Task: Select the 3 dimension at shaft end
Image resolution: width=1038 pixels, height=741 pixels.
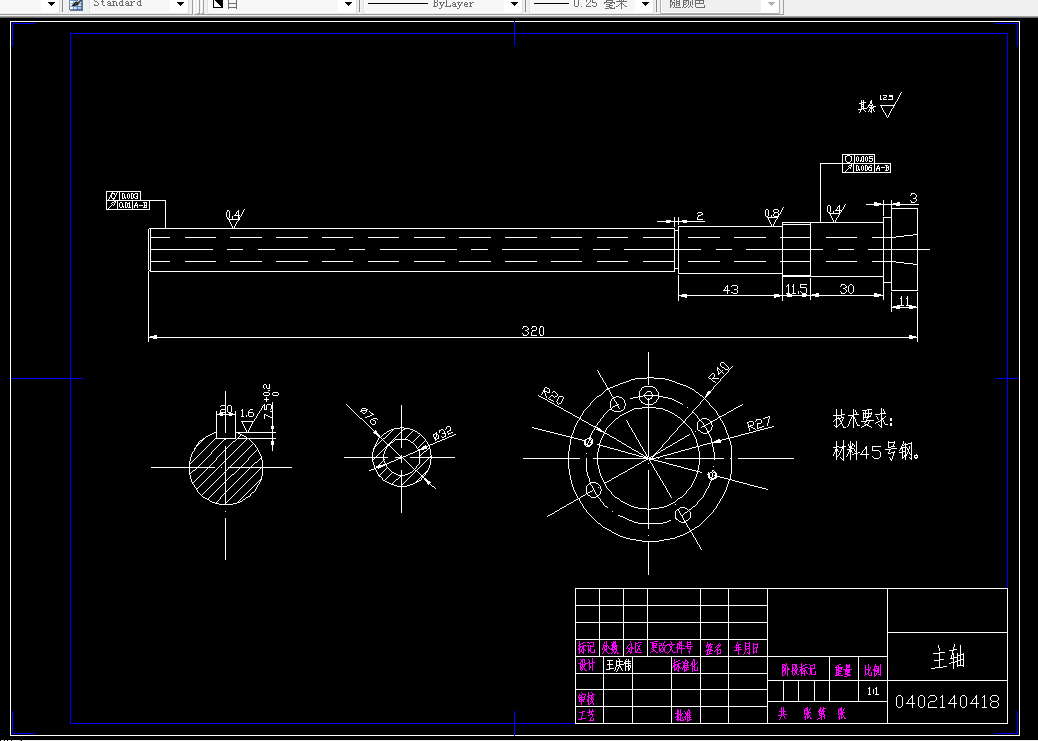Action: pyautogui.click(x=914, y=198)
